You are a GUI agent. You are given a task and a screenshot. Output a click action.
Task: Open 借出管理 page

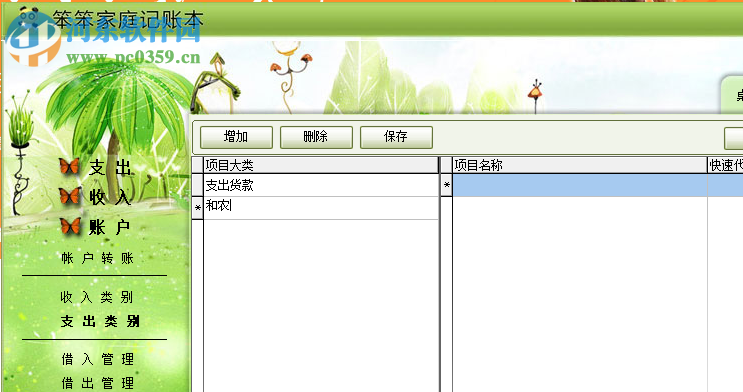[x=98, y=383]
